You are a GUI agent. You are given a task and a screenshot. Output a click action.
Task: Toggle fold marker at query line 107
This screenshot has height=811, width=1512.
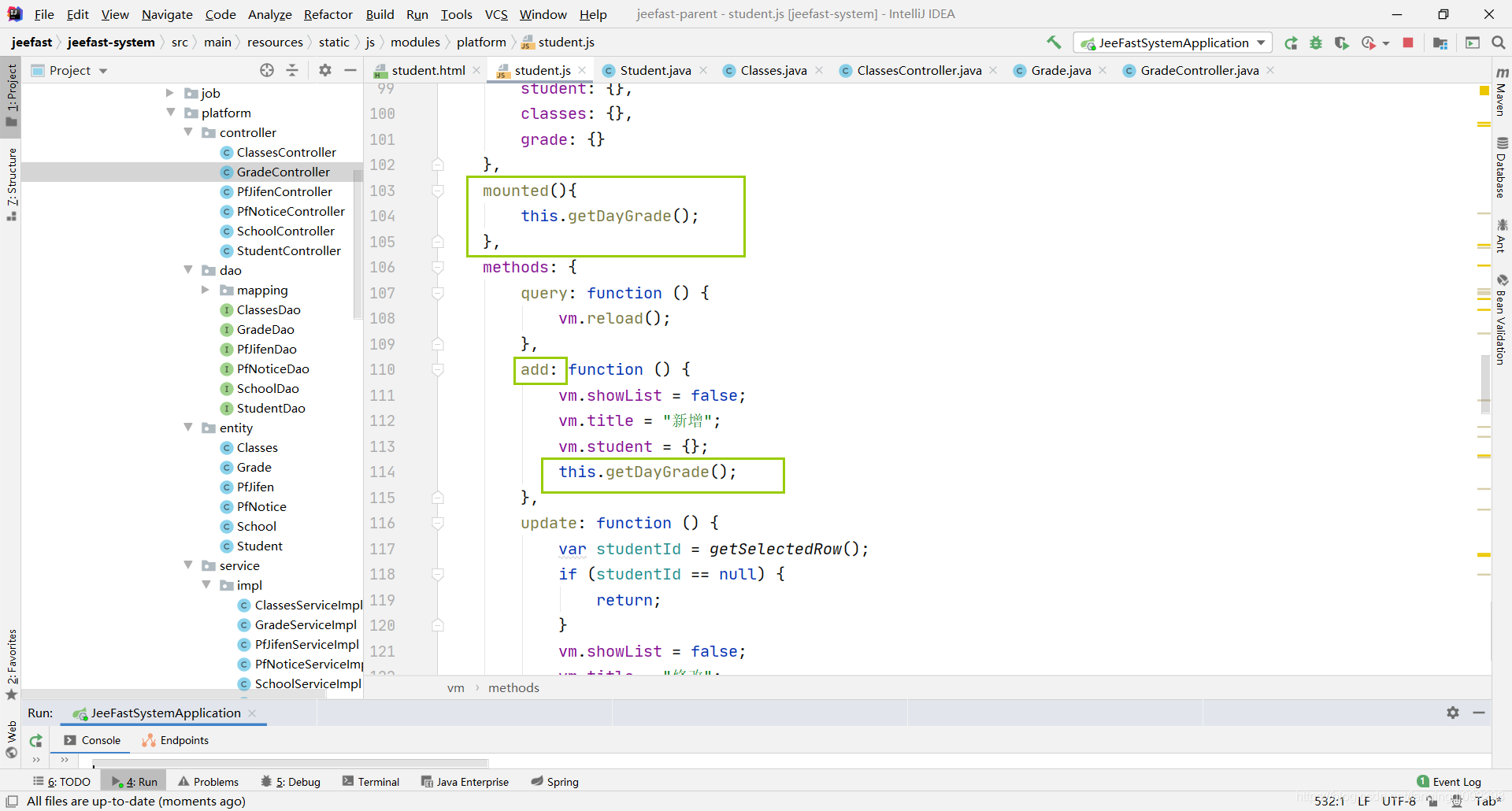(438, 293)
